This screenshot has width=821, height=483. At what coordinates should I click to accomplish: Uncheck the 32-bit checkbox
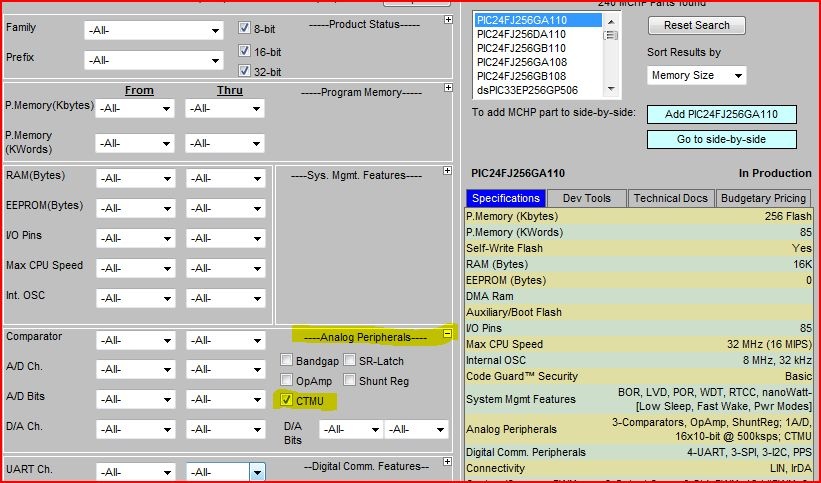coord(244,70)
